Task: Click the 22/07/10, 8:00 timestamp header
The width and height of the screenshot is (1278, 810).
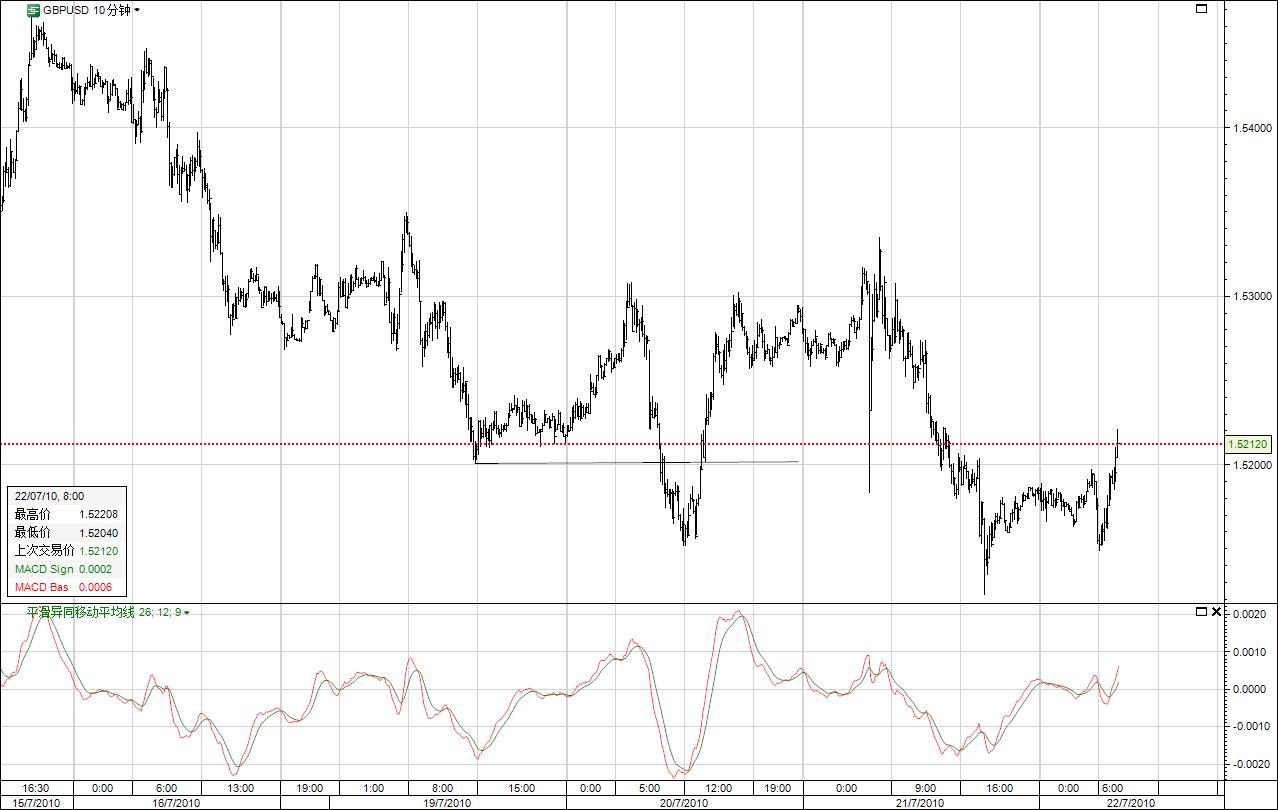Action: coord(50,496)
